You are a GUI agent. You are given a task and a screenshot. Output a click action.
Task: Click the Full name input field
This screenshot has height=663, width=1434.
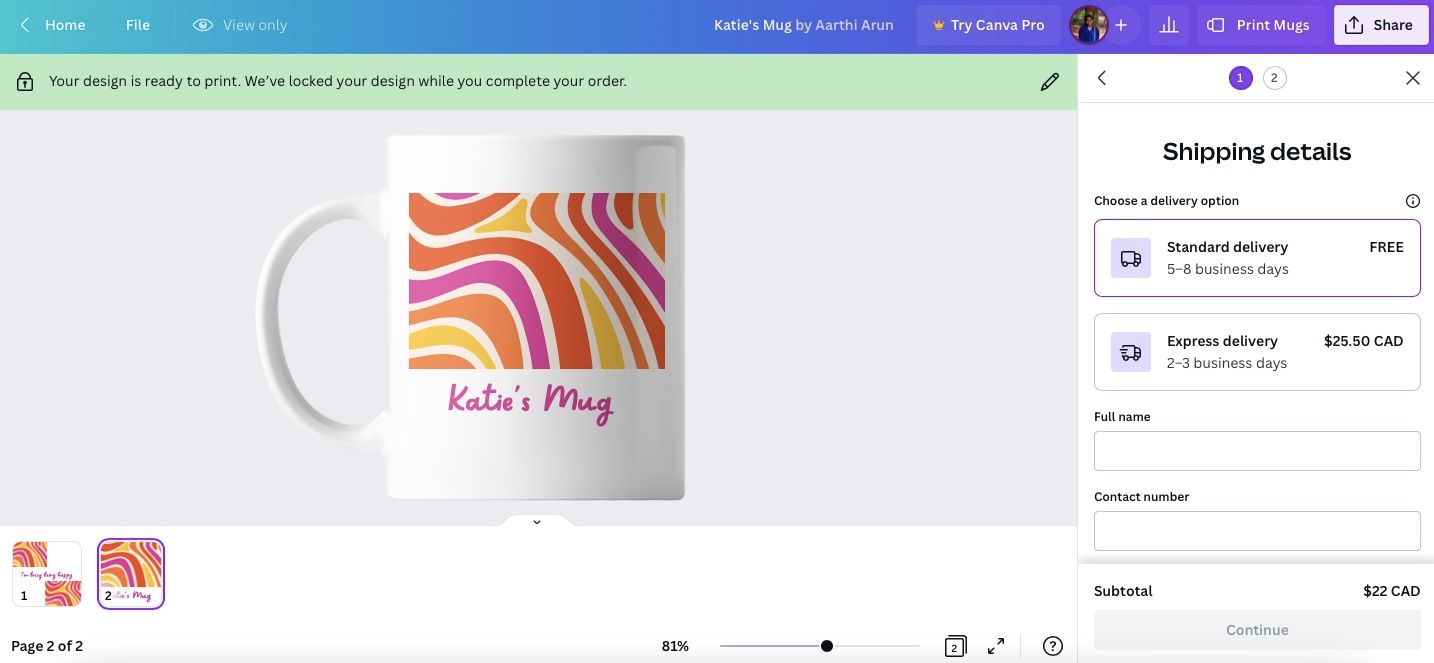pos(1257,451)
